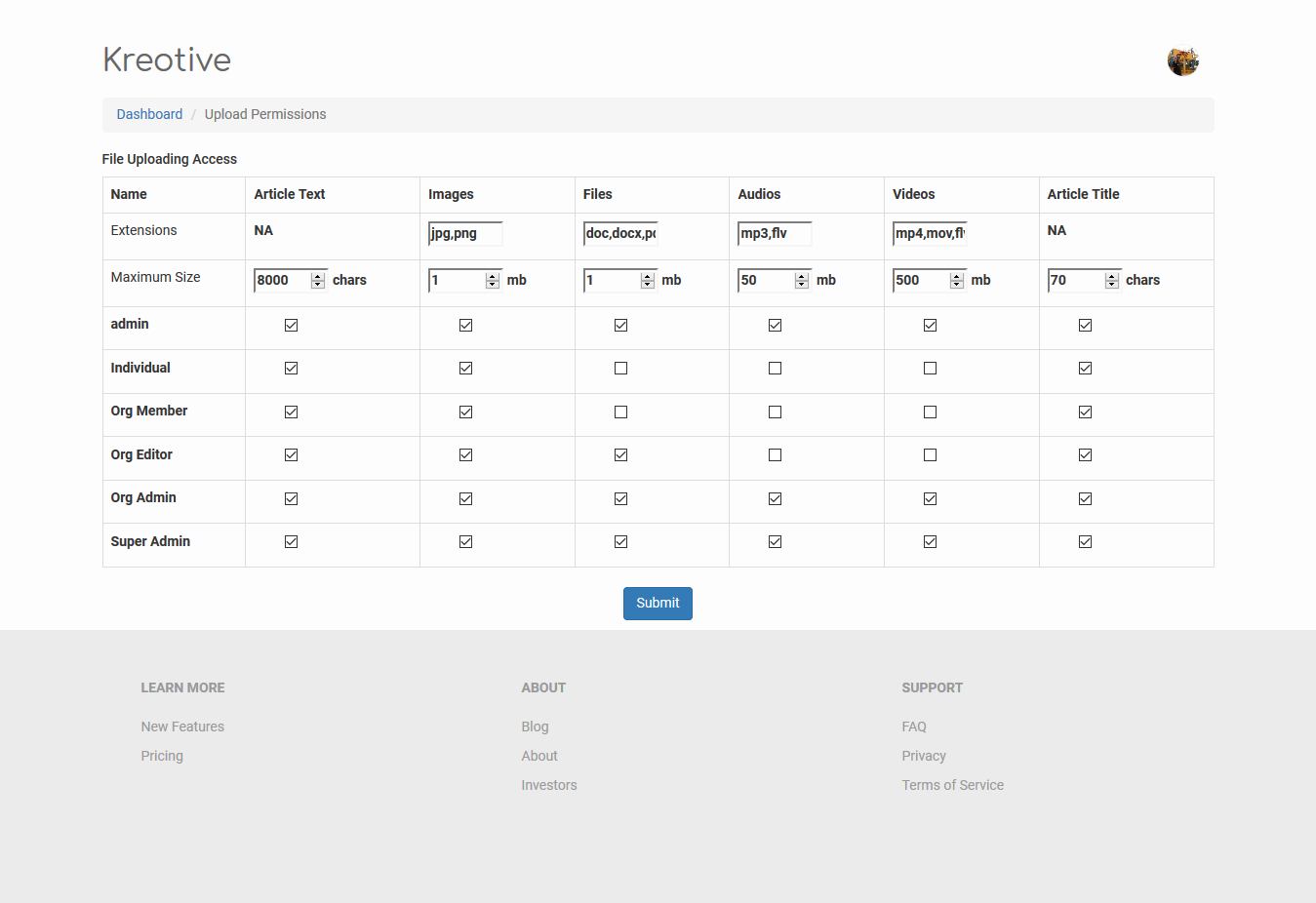Click the Images extensions text field
This screenshot has height=903, width=1316.
(x=465, y=234)
